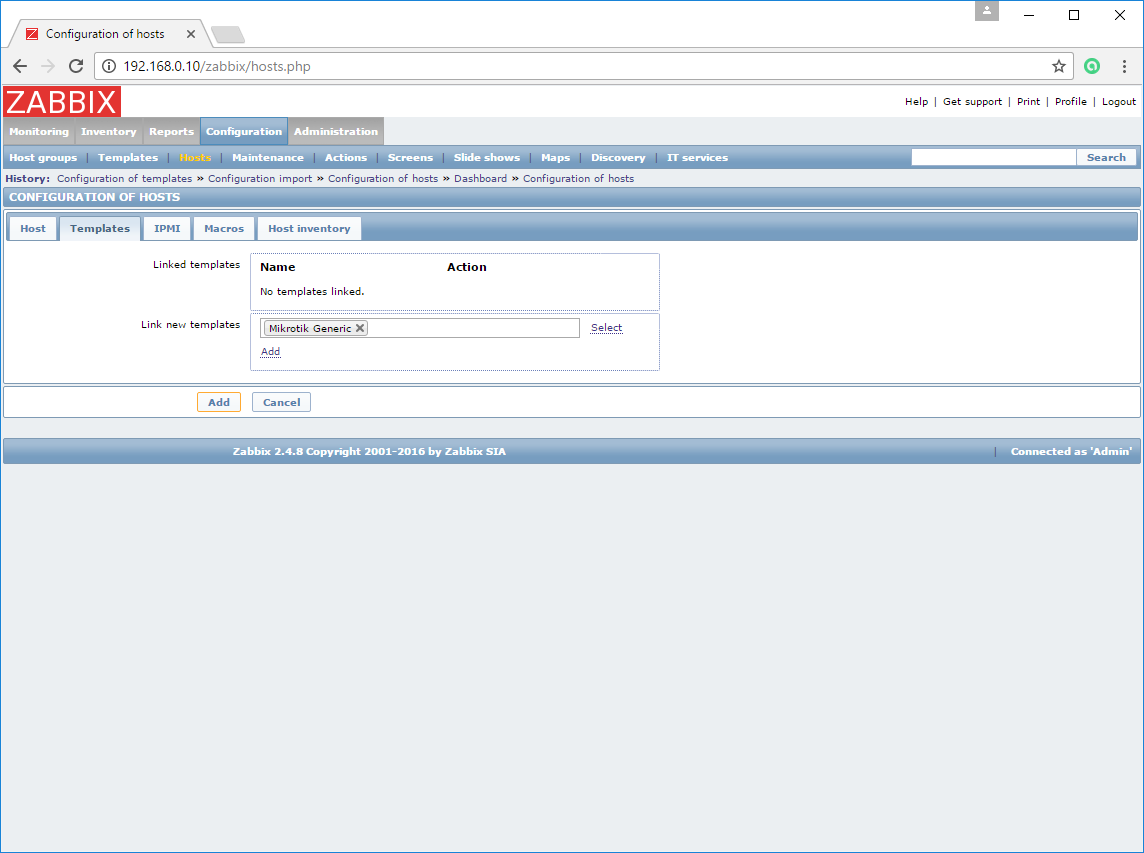Click the orange Add button
This screenshot has height=853, width=1144.
click(x=219, y=402)
